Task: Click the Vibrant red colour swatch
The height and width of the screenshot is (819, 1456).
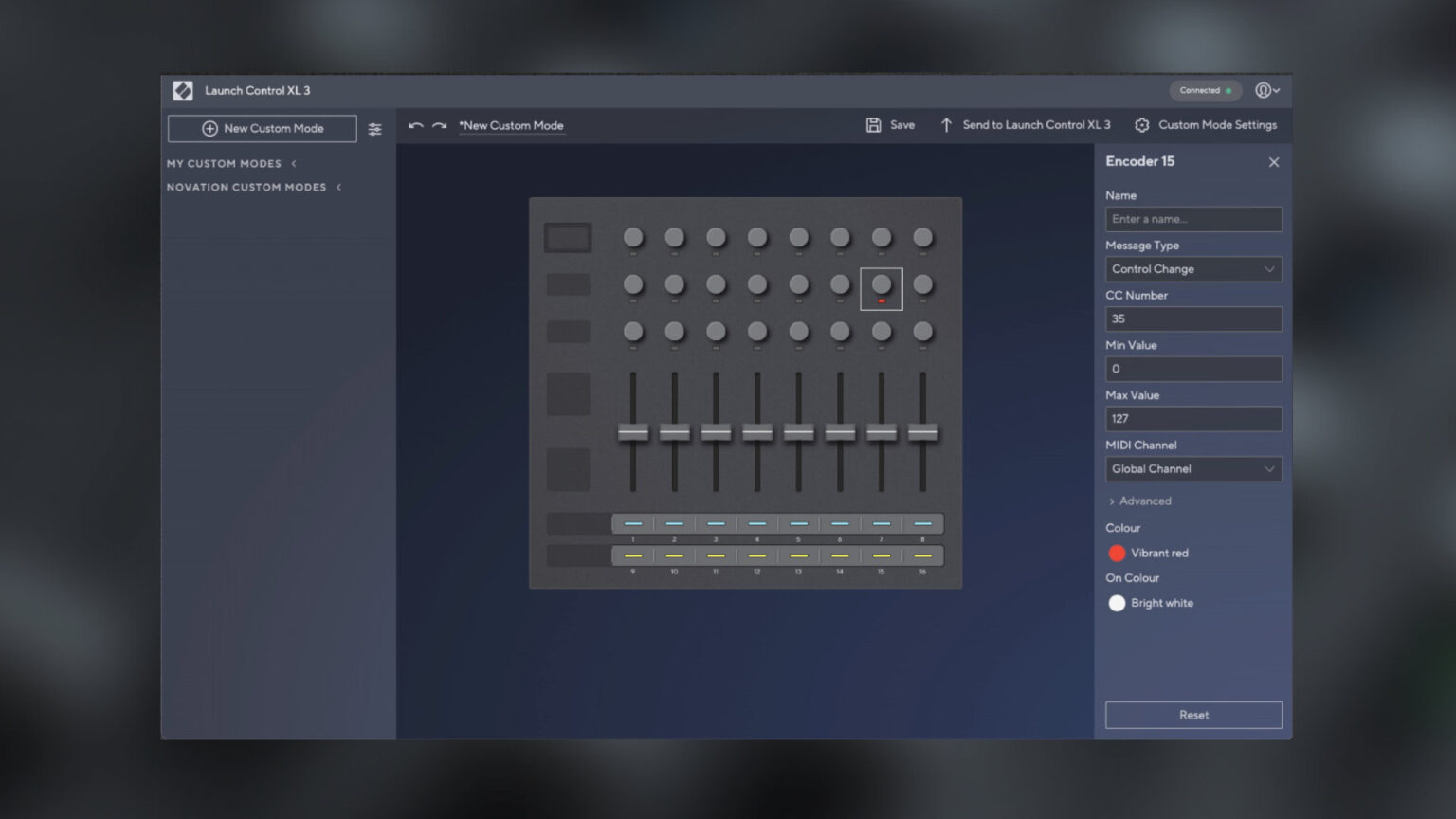Action: [x=1117, y=553]
